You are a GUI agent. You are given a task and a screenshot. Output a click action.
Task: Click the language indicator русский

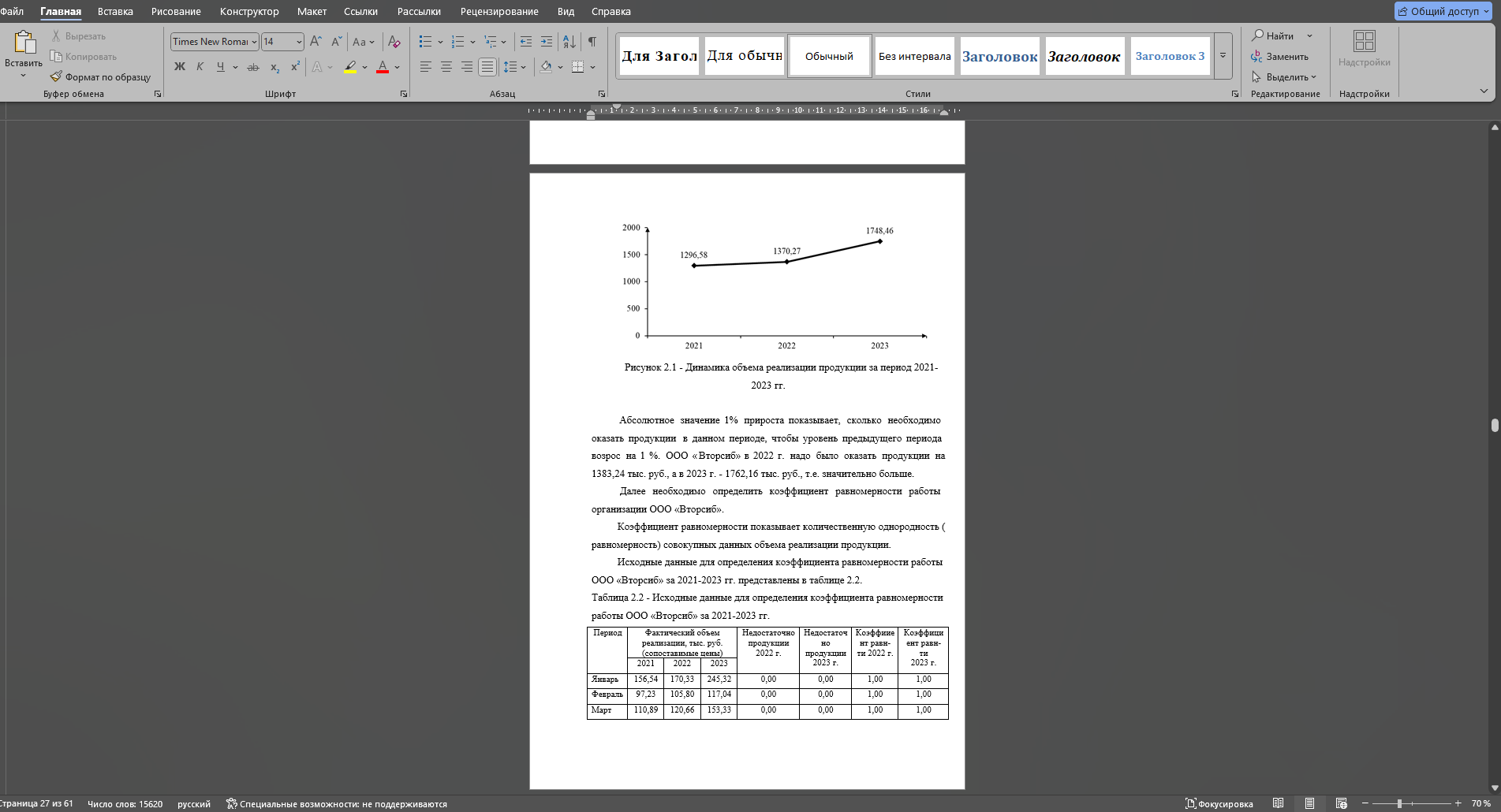coord(194,804)
